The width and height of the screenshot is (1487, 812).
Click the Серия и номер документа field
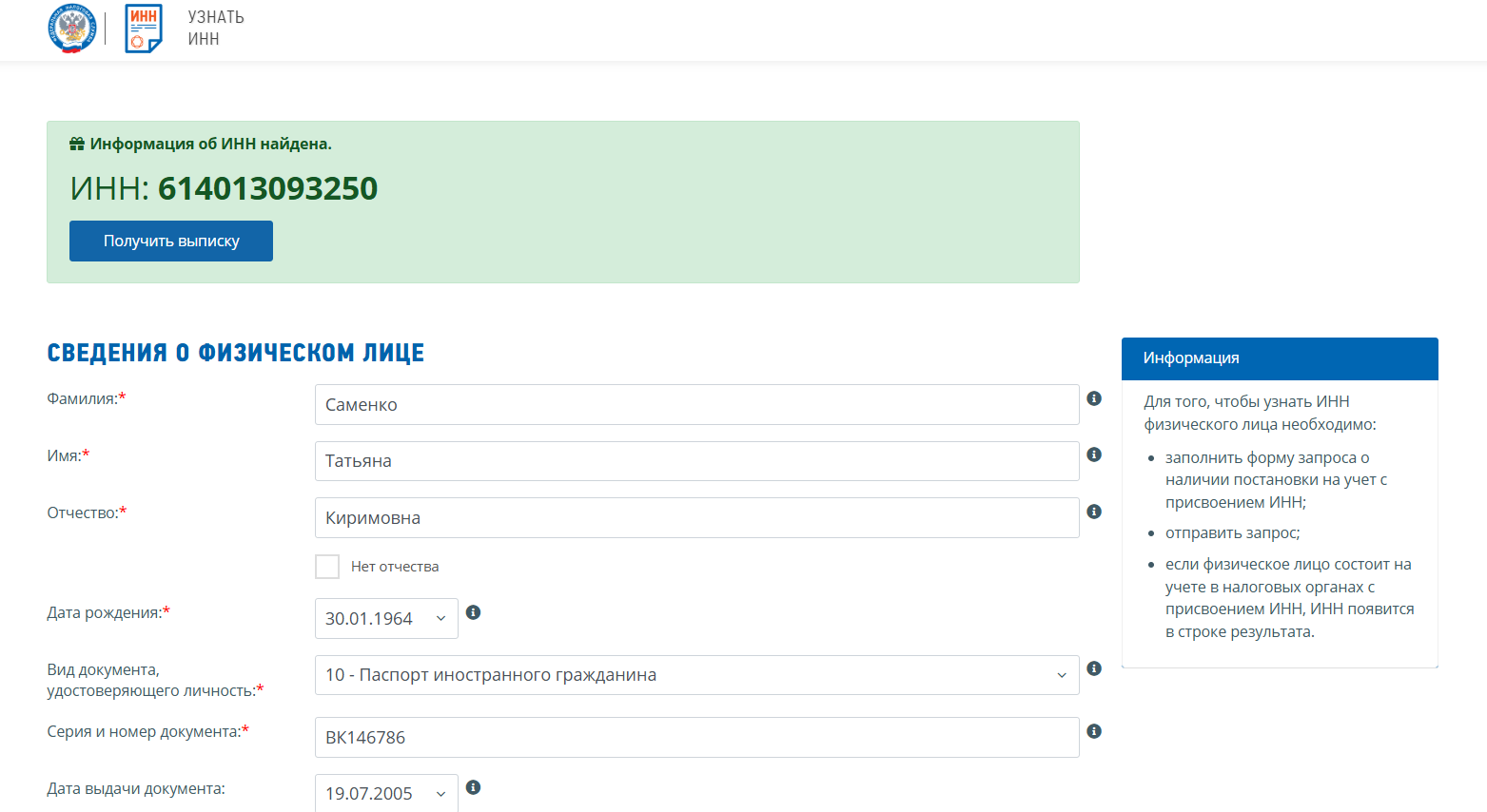click(696, 738)
